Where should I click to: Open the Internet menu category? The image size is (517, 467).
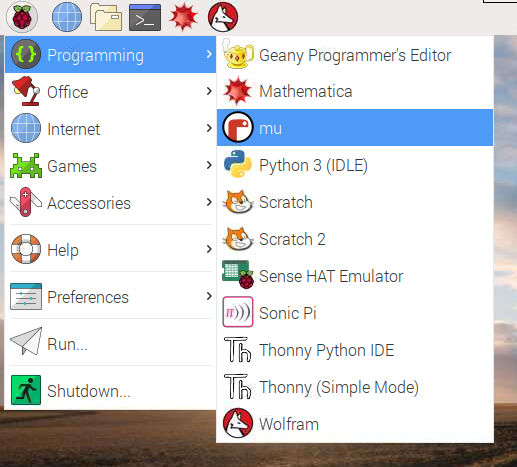[110, 128]
